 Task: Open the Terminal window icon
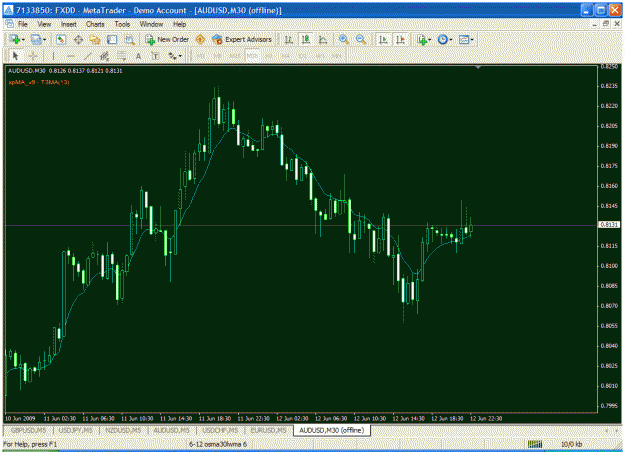(112, 39)
